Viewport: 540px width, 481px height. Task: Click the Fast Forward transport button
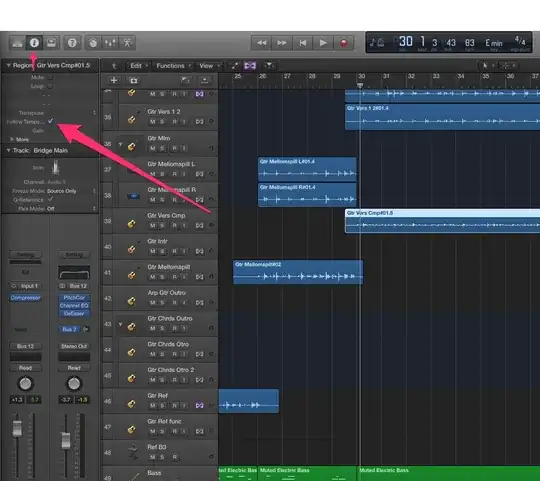[282, 43]
